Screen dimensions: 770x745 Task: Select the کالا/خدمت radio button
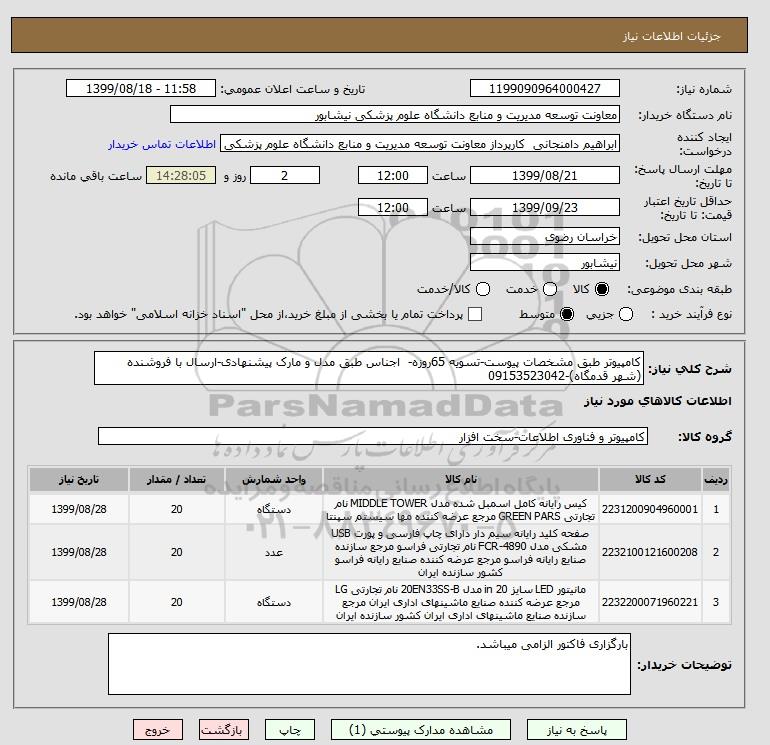tap(483, 289)
